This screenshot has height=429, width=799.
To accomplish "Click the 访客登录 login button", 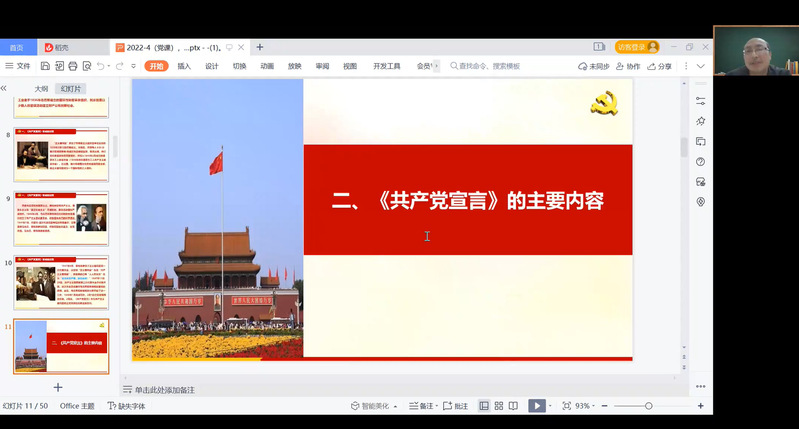I will [637, 47].
